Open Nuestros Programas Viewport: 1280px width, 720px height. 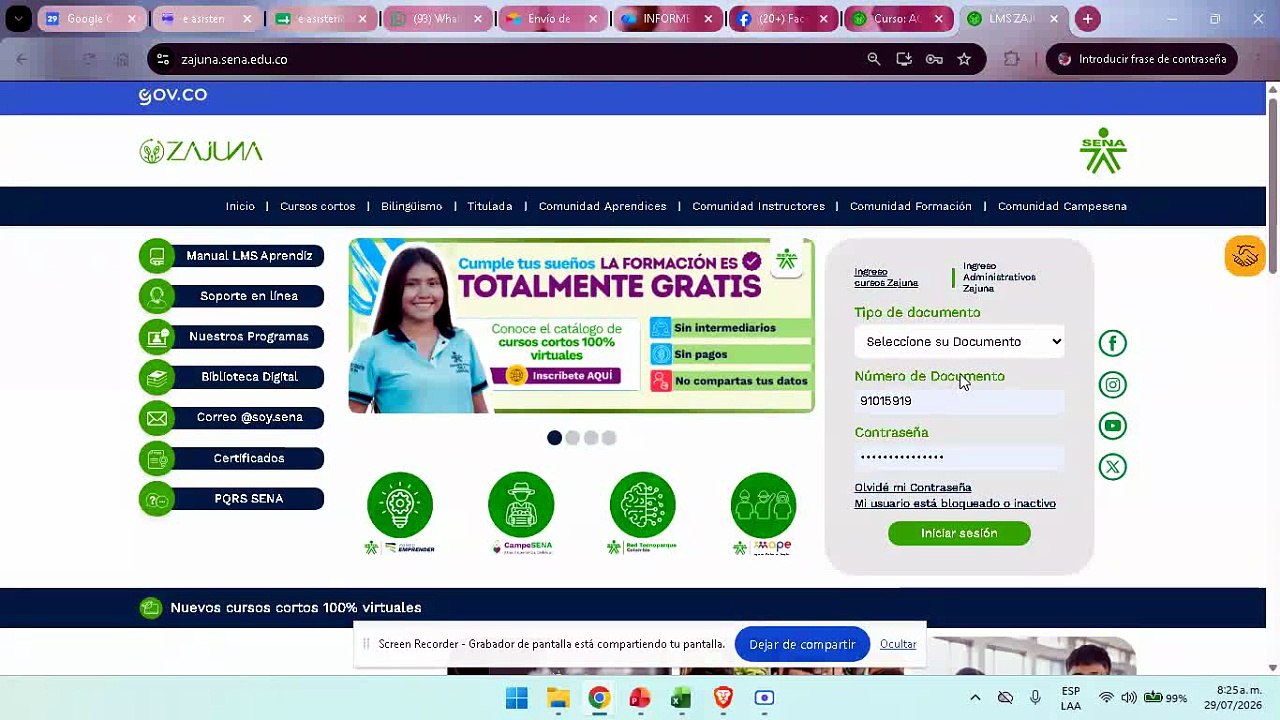coord(232,337)
